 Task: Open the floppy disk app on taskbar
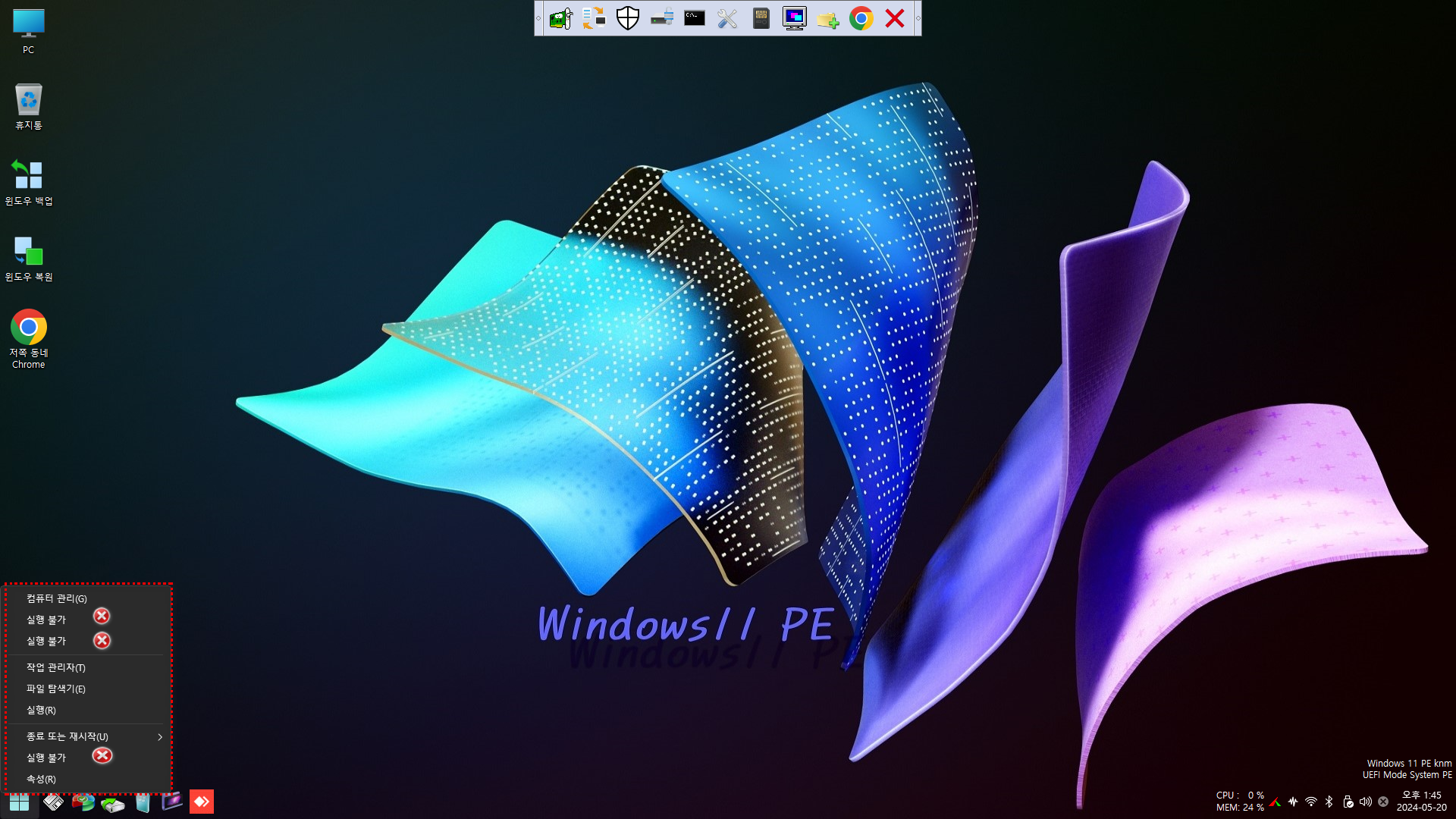pyautogui.click(x=53, y=802)
